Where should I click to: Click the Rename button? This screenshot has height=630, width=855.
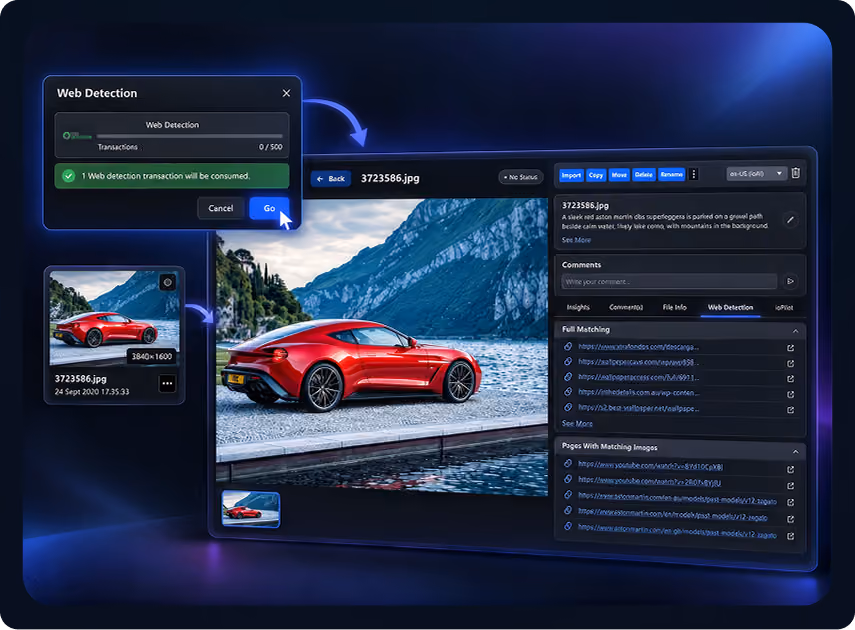671,175
